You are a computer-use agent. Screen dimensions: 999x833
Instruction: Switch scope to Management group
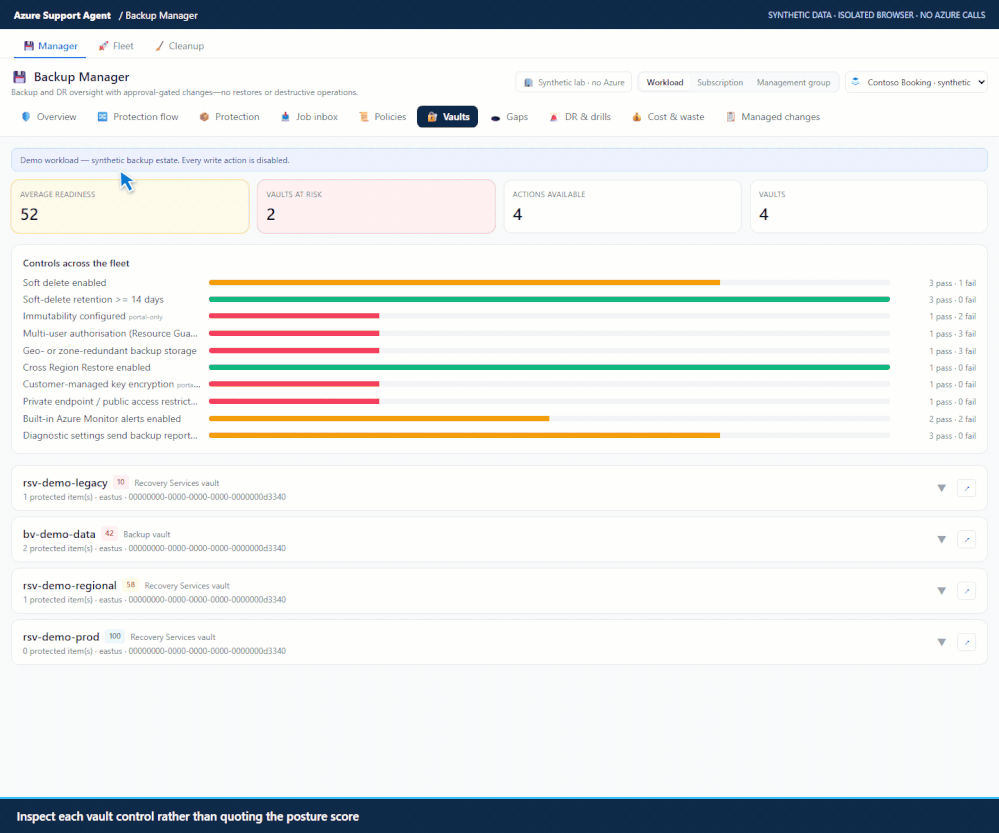(793, 82)
